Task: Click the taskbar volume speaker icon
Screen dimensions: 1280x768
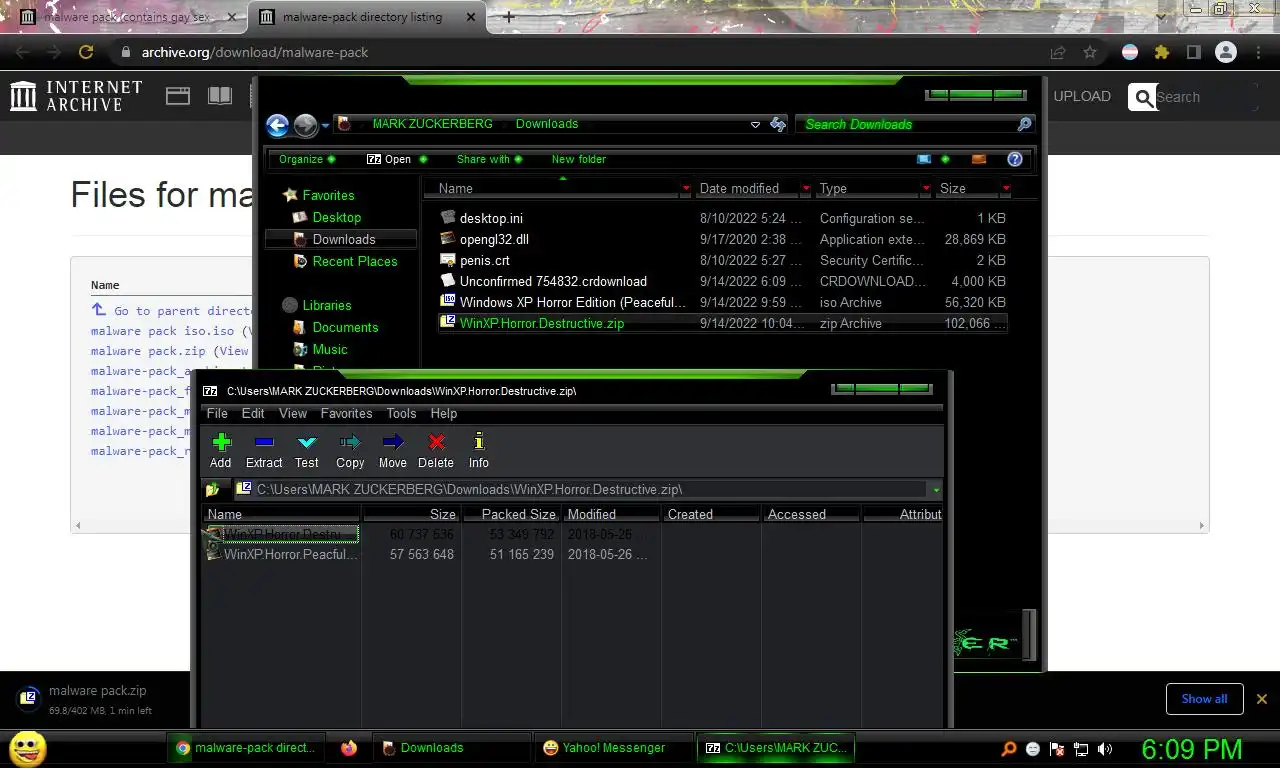Action: [1105, 748]
